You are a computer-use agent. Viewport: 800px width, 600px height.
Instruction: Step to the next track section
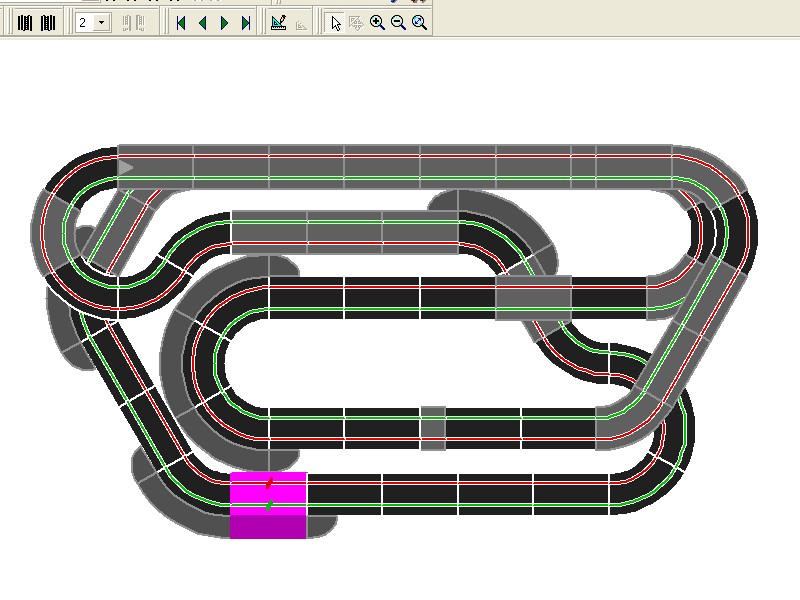(224, 23)
